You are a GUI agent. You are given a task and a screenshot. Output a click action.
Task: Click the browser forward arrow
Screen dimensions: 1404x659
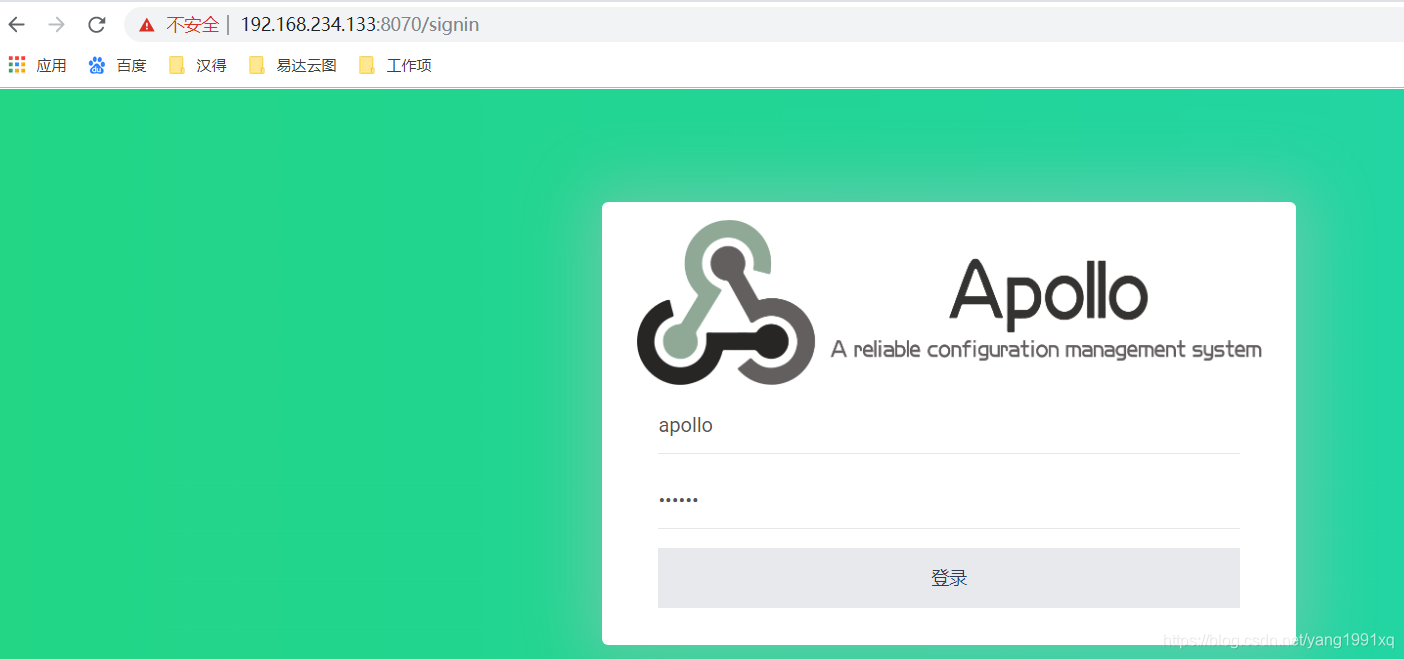tap(57, 25)
